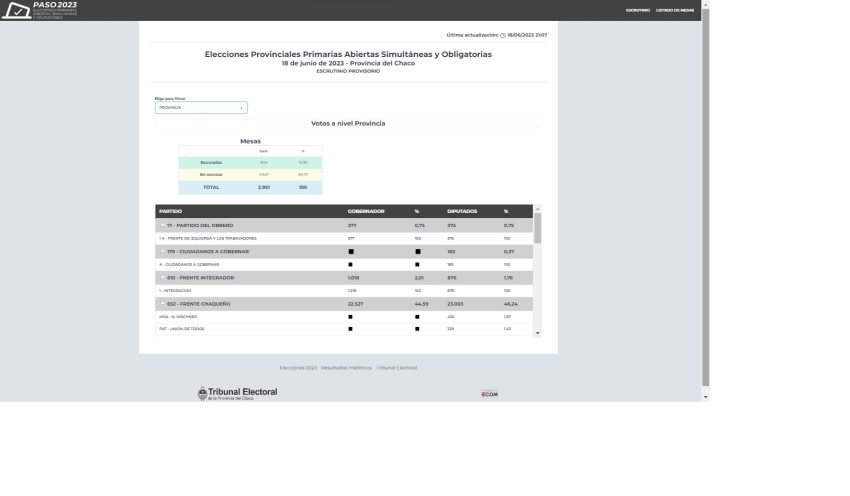850x496 pixels.
Task: Click the results table vertical scrollbar thumb
Action: [538, 228]
